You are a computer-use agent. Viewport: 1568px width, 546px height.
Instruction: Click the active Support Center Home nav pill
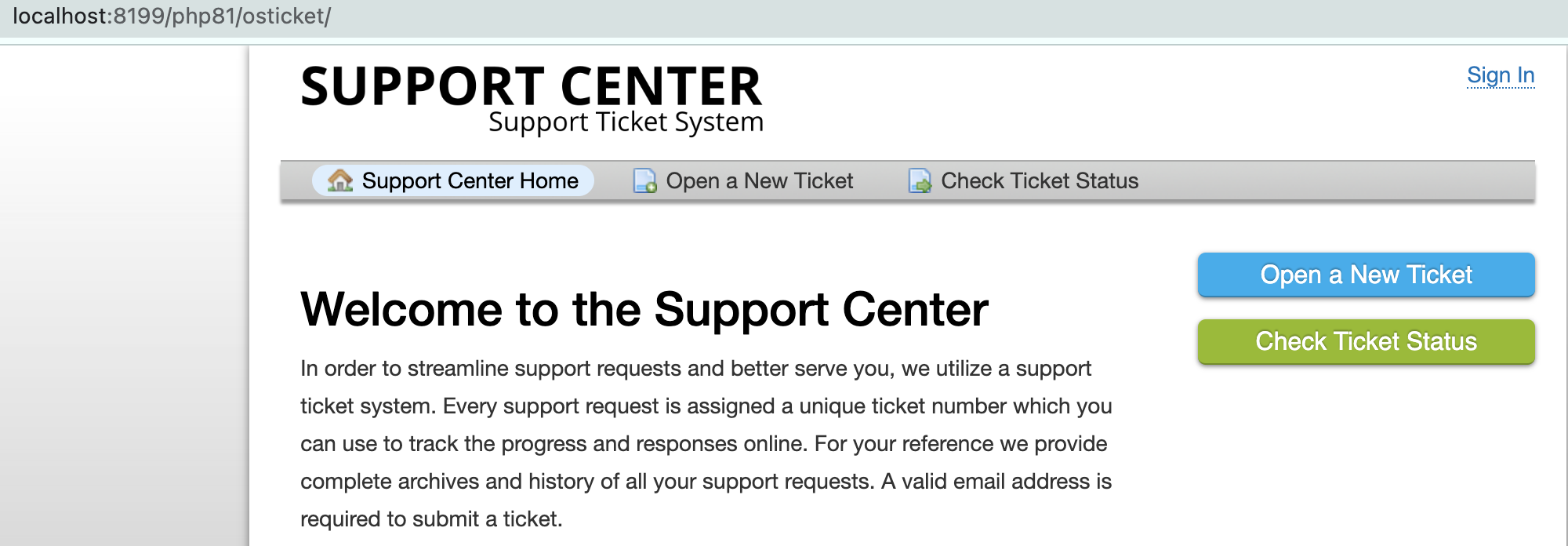click(x=452, y=180)
